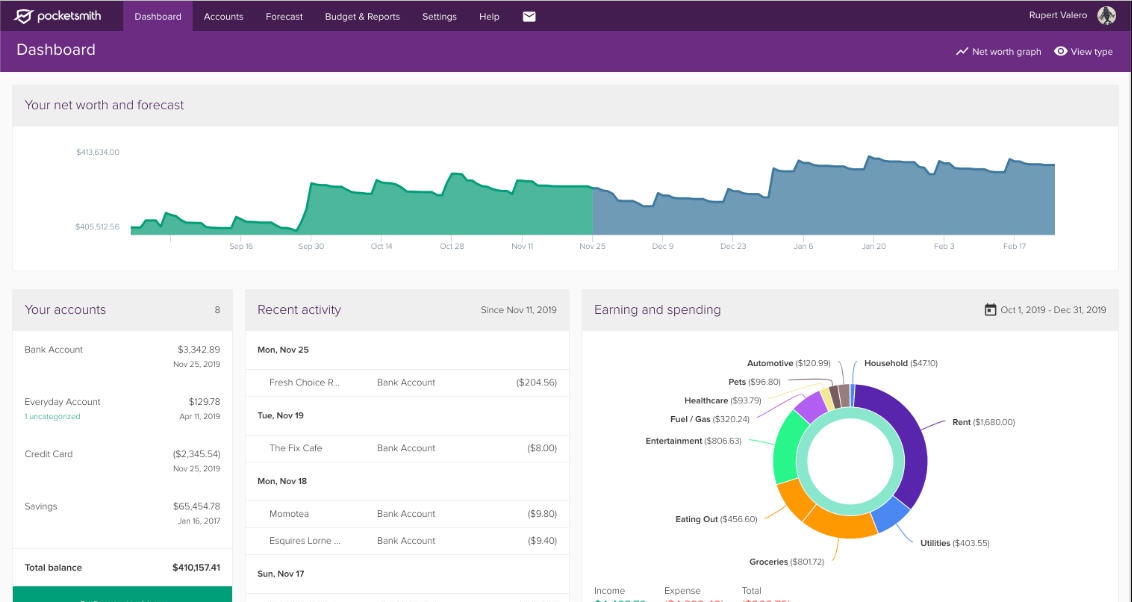The height and width of the screenshot is (602, 1132).
Task: Open the Budget & Reports menu
Action: click(x=361, y=16)
